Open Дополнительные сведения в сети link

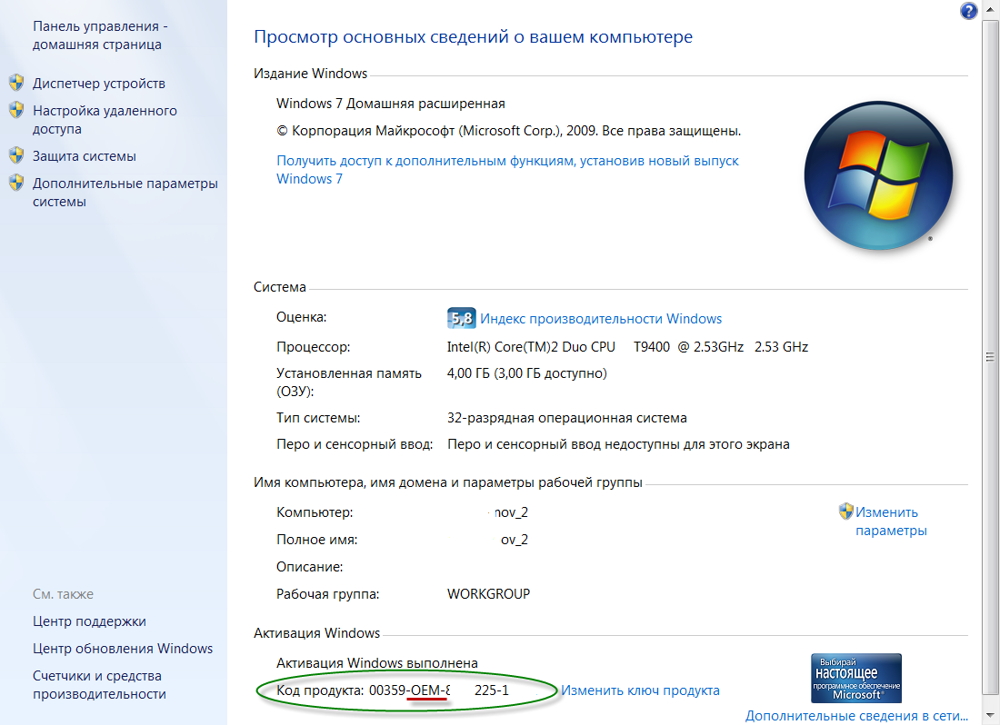tap(856, 716)
